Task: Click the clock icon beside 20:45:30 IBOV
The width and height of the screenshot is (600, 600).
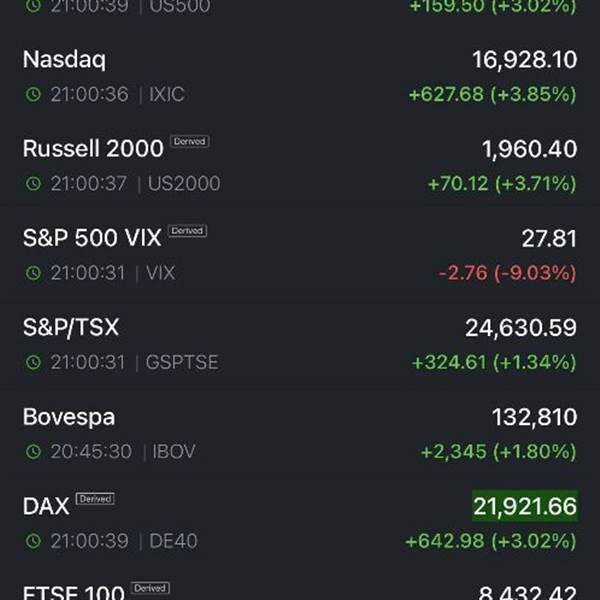Action: click(33, 452)
